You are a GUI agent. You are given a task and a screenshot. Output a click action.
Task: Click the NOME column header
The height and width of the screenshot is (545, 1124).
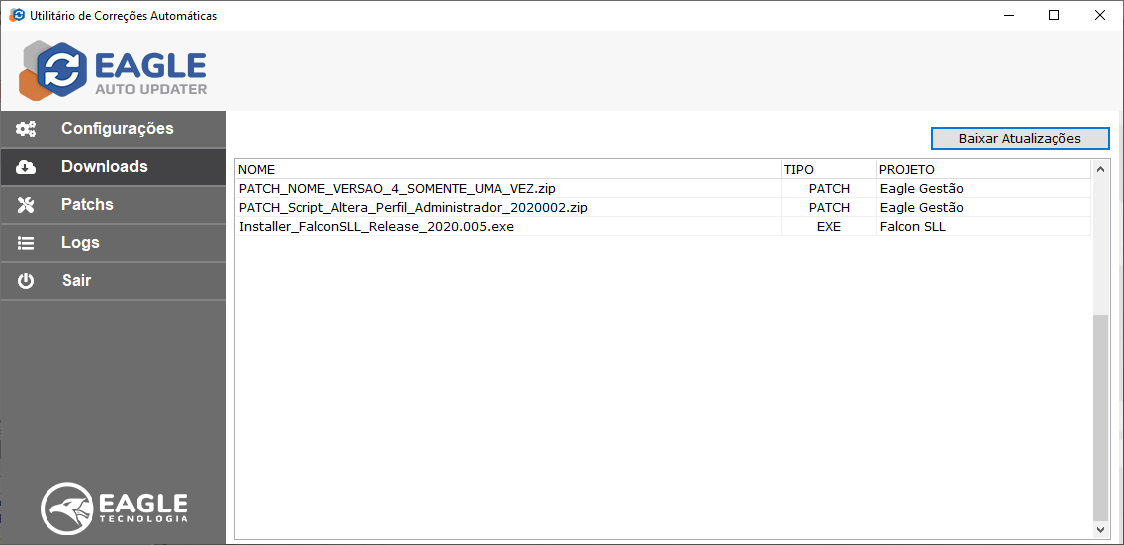[508, 169]
